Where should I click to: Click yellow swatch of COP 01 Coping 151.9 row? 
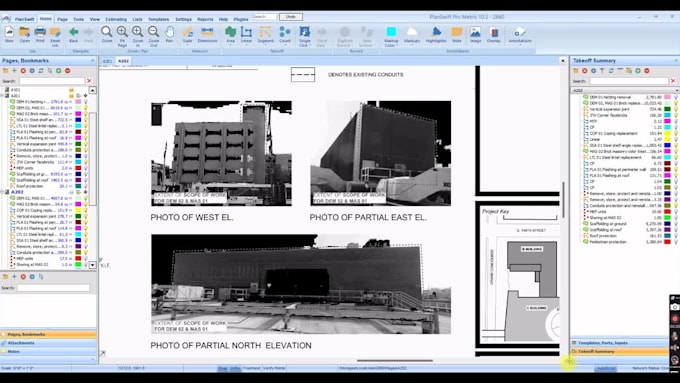[x=78, y=210]
